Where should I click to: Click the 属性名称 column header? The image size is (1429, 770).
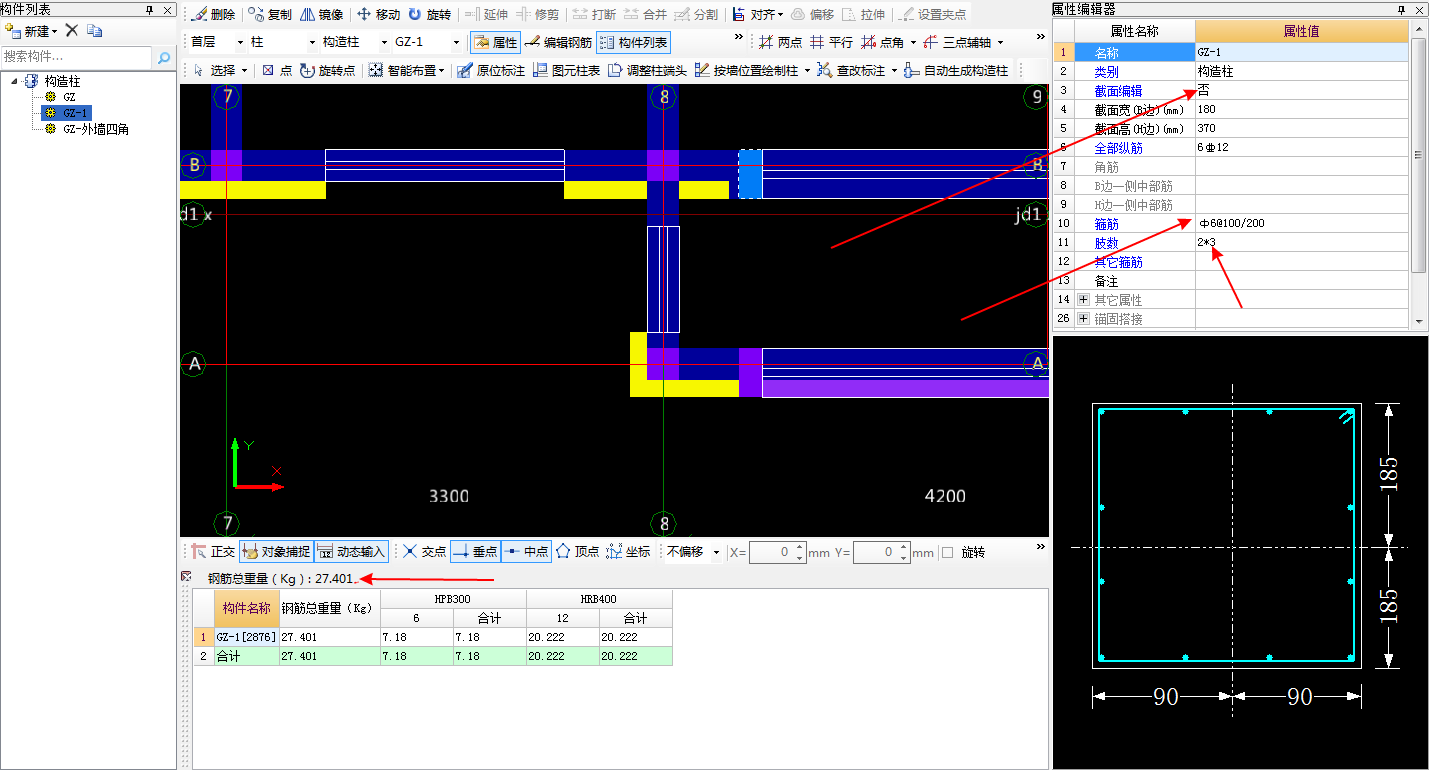pos(1135,31)
